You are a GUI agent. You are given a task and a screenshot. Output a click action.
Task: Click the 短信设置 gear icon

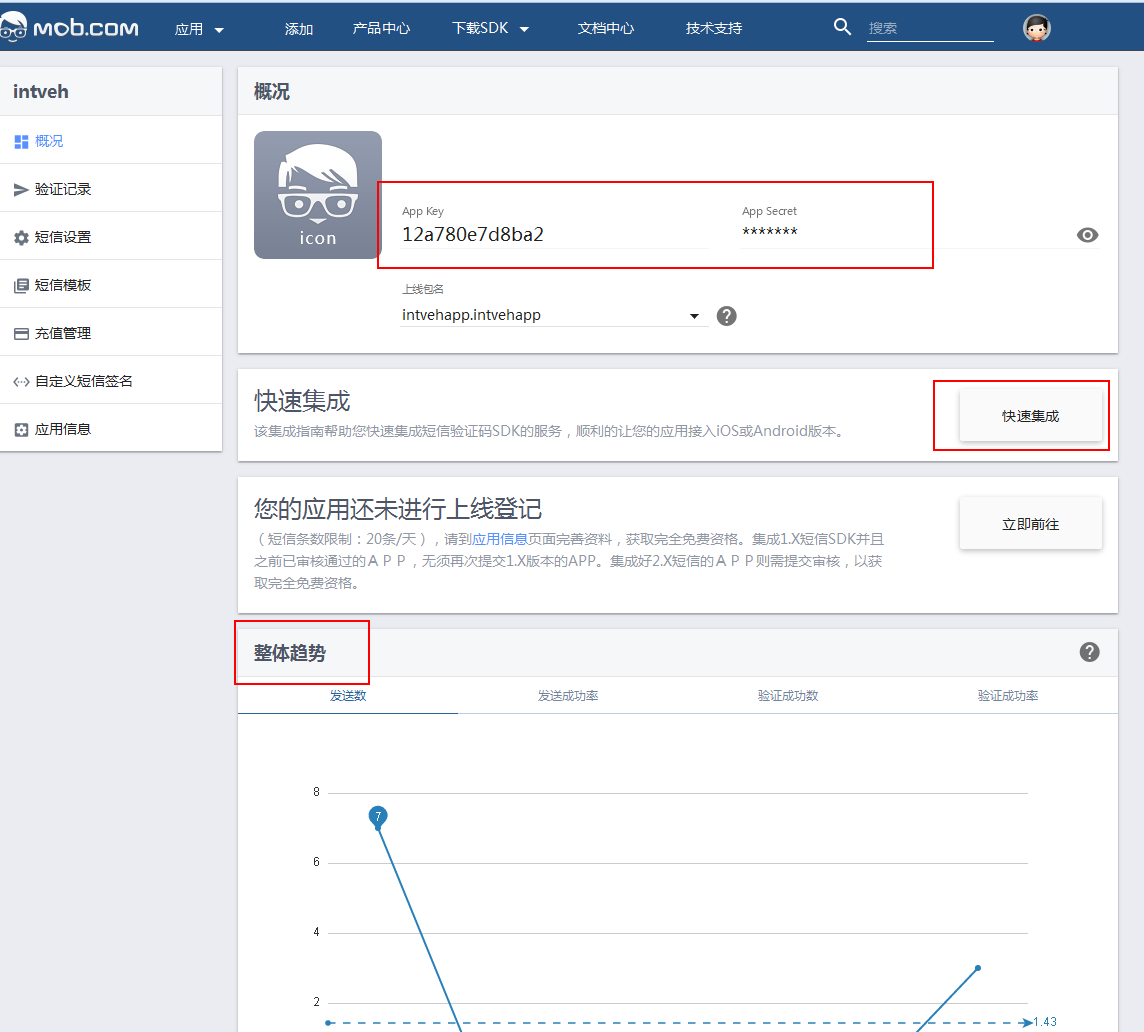click(21, 238)
